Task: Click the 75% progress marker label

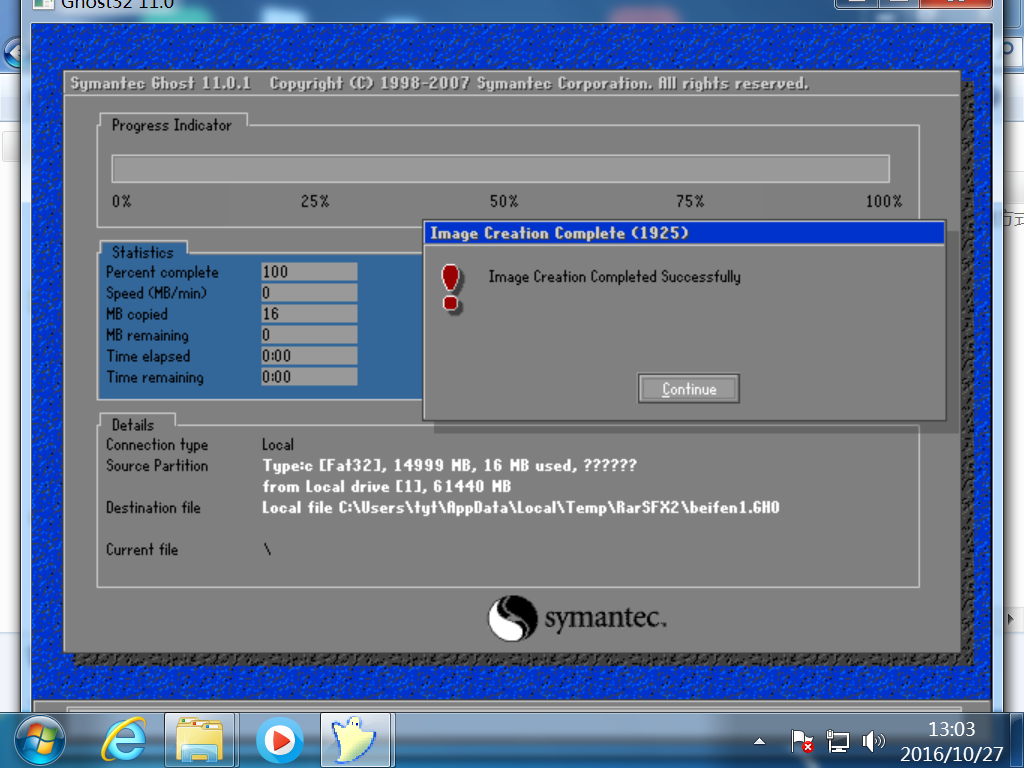Action: 690,201
